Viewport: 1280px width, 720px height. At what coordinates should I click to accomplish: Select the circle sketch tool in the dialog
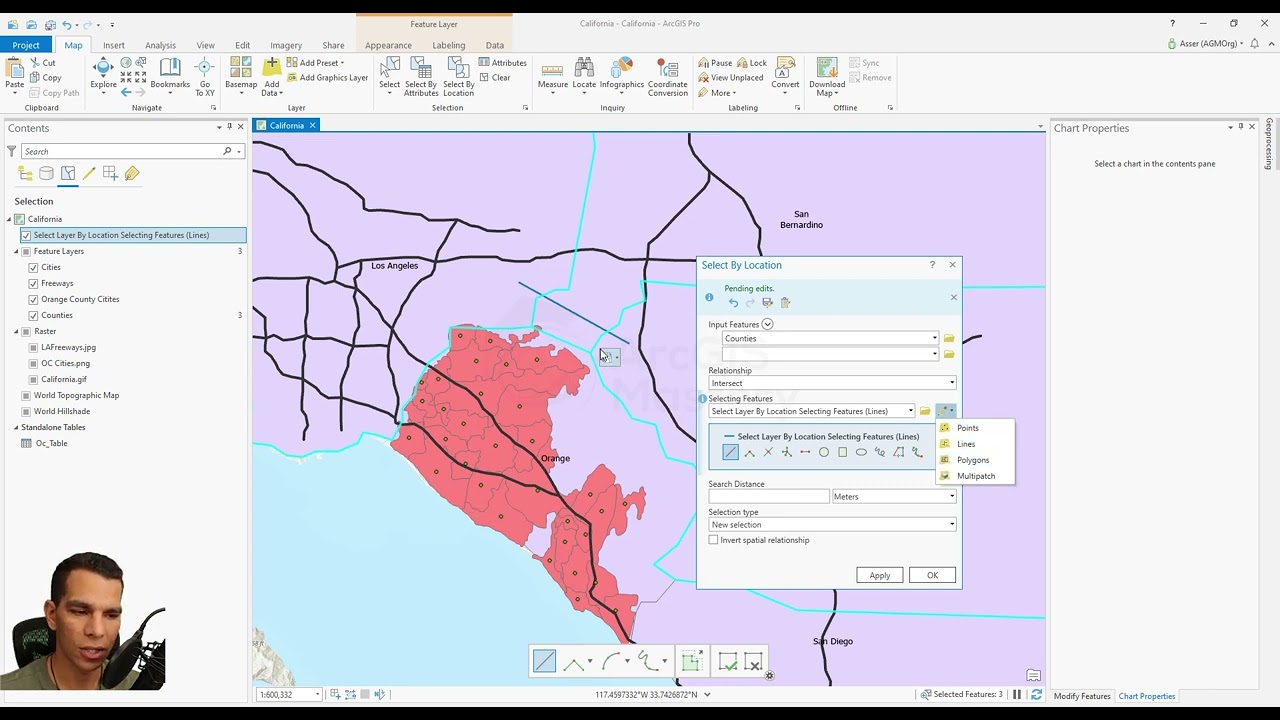(824, 453)
